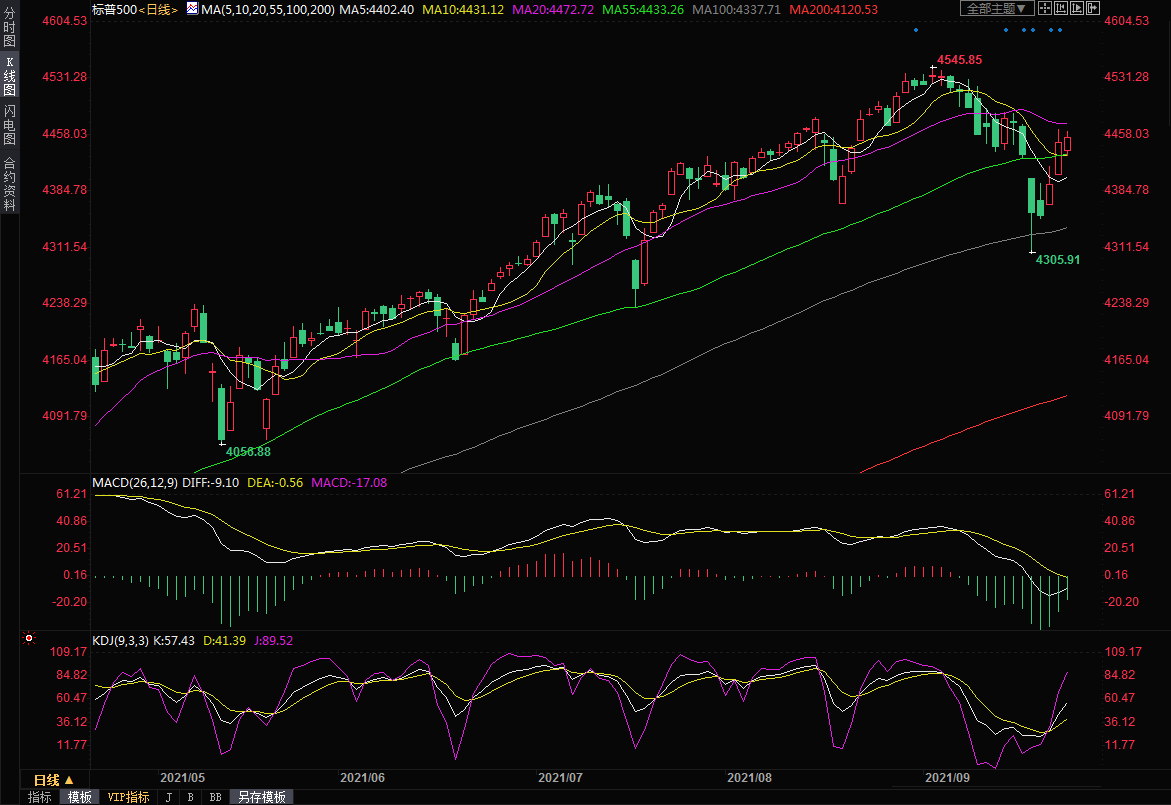
Task: Switch to the 闪电图 tab
Action: pyautogui.click(x=9, y=124)
